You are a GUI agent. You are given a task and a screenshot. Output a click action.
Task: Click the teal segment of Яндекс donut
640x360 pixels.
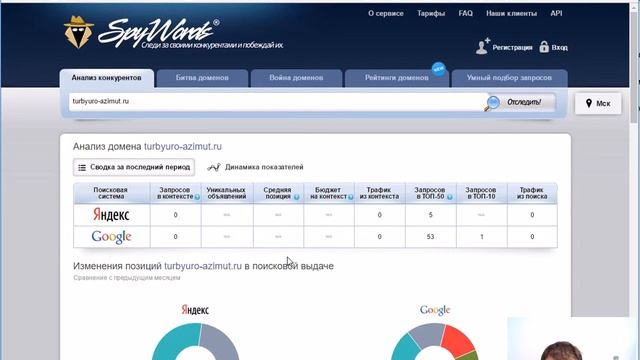point(173,341)
